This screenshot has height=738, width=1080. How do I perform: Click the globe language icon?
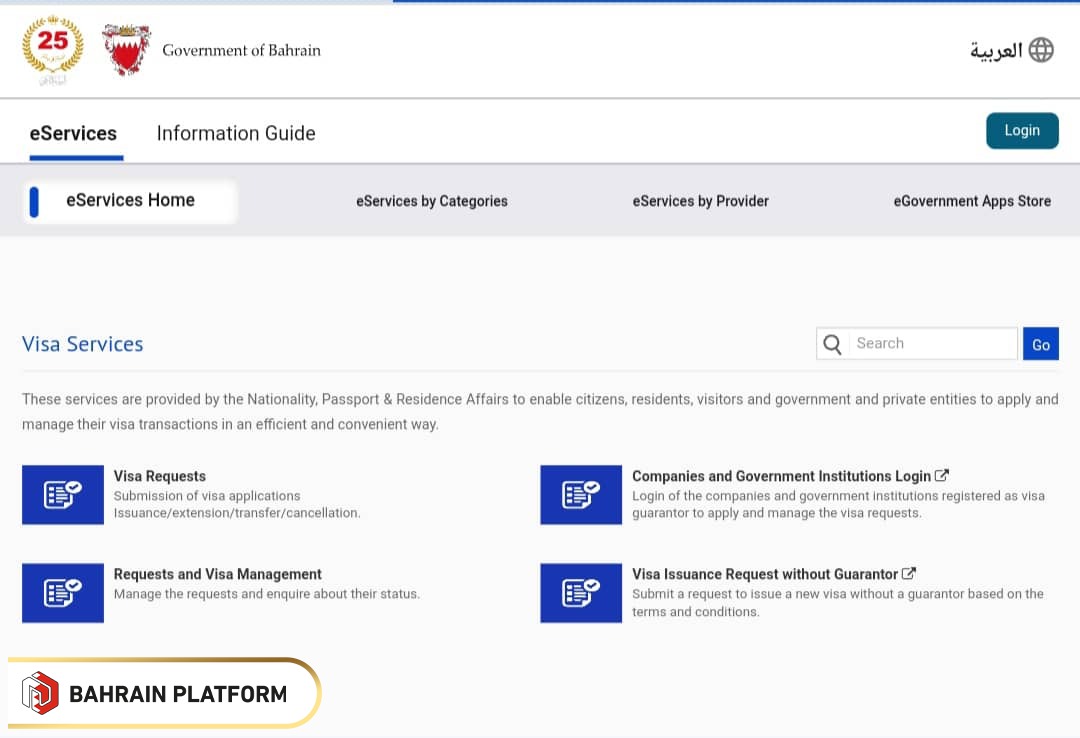1041,50
